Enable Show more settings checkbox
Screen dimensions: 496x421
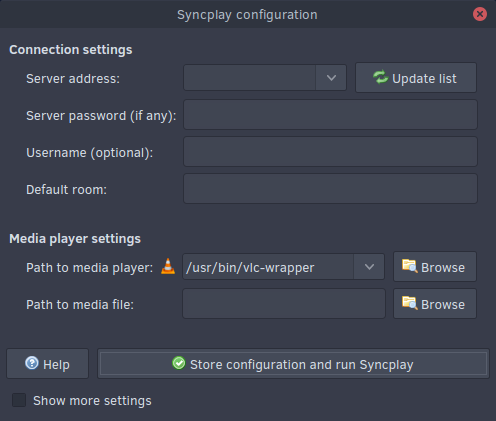19,400
